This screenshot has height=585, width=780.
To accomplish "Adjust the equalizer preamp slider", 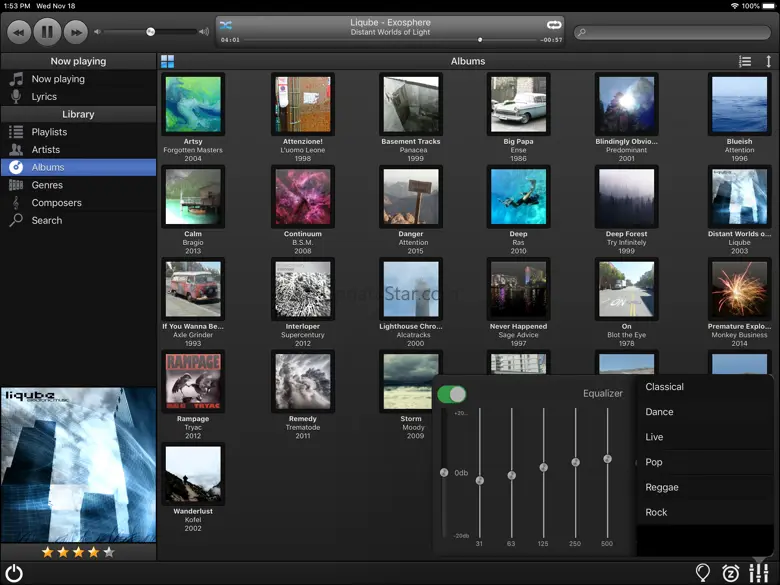I will 444,473.
